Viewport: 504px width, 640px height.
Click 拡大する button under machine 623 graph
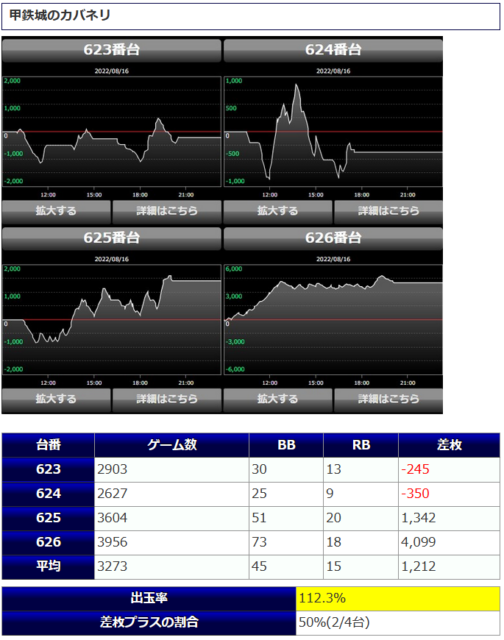click(56, 211)
